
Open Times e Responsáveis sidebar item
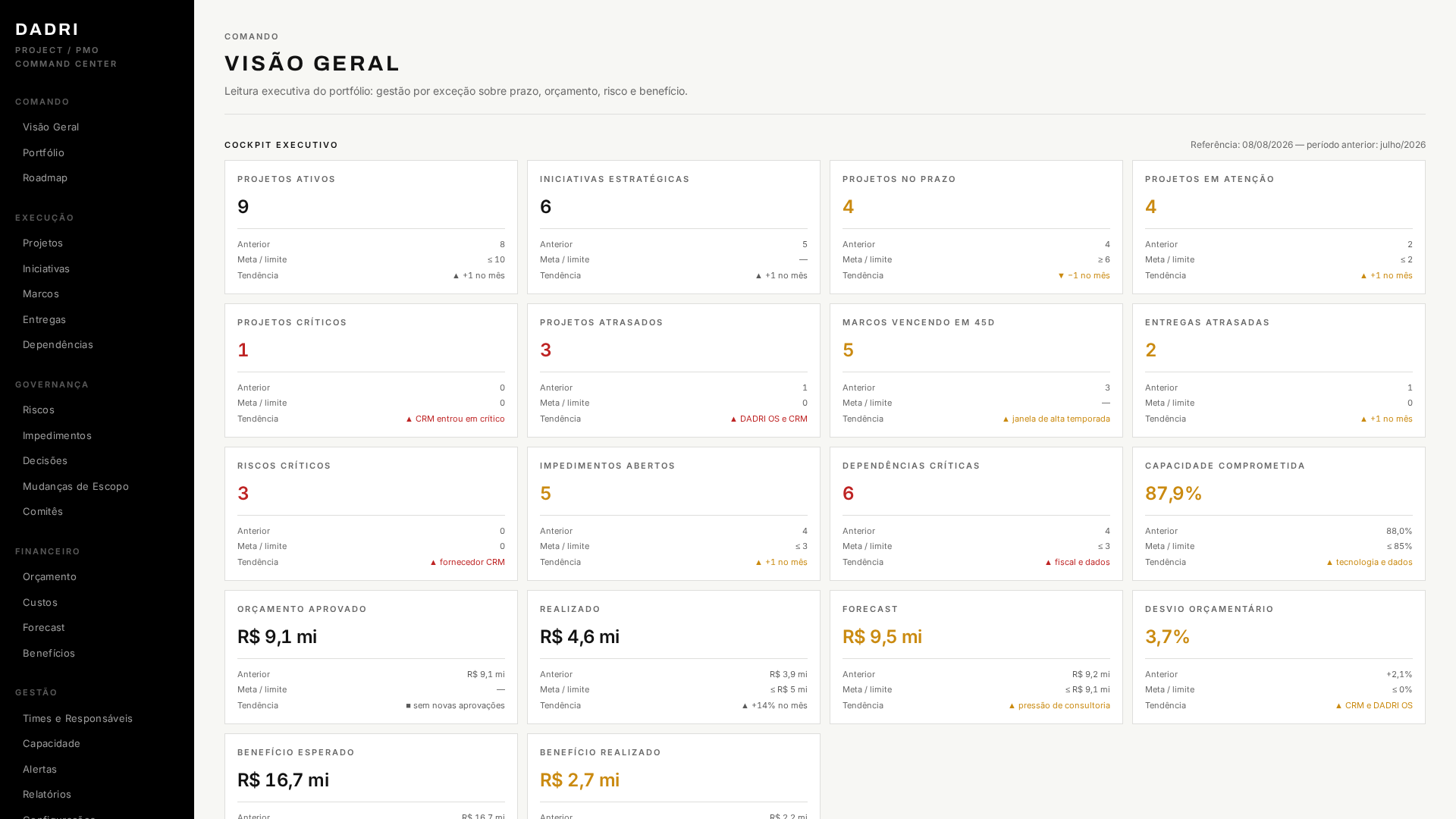(97, 718)
